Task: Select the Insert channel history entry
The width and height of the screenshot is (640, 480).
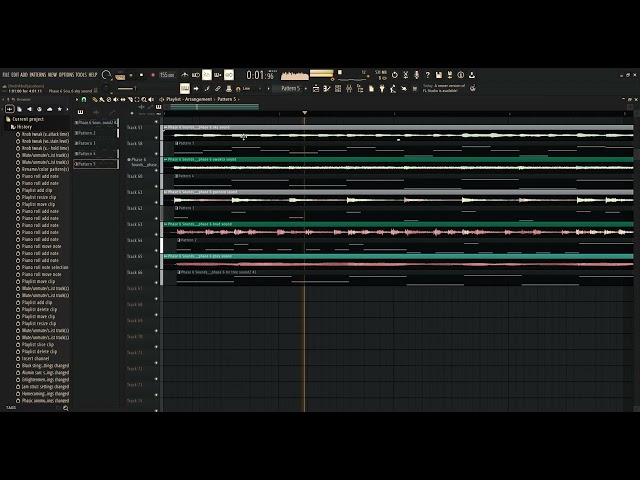Action: pos(33,358)
